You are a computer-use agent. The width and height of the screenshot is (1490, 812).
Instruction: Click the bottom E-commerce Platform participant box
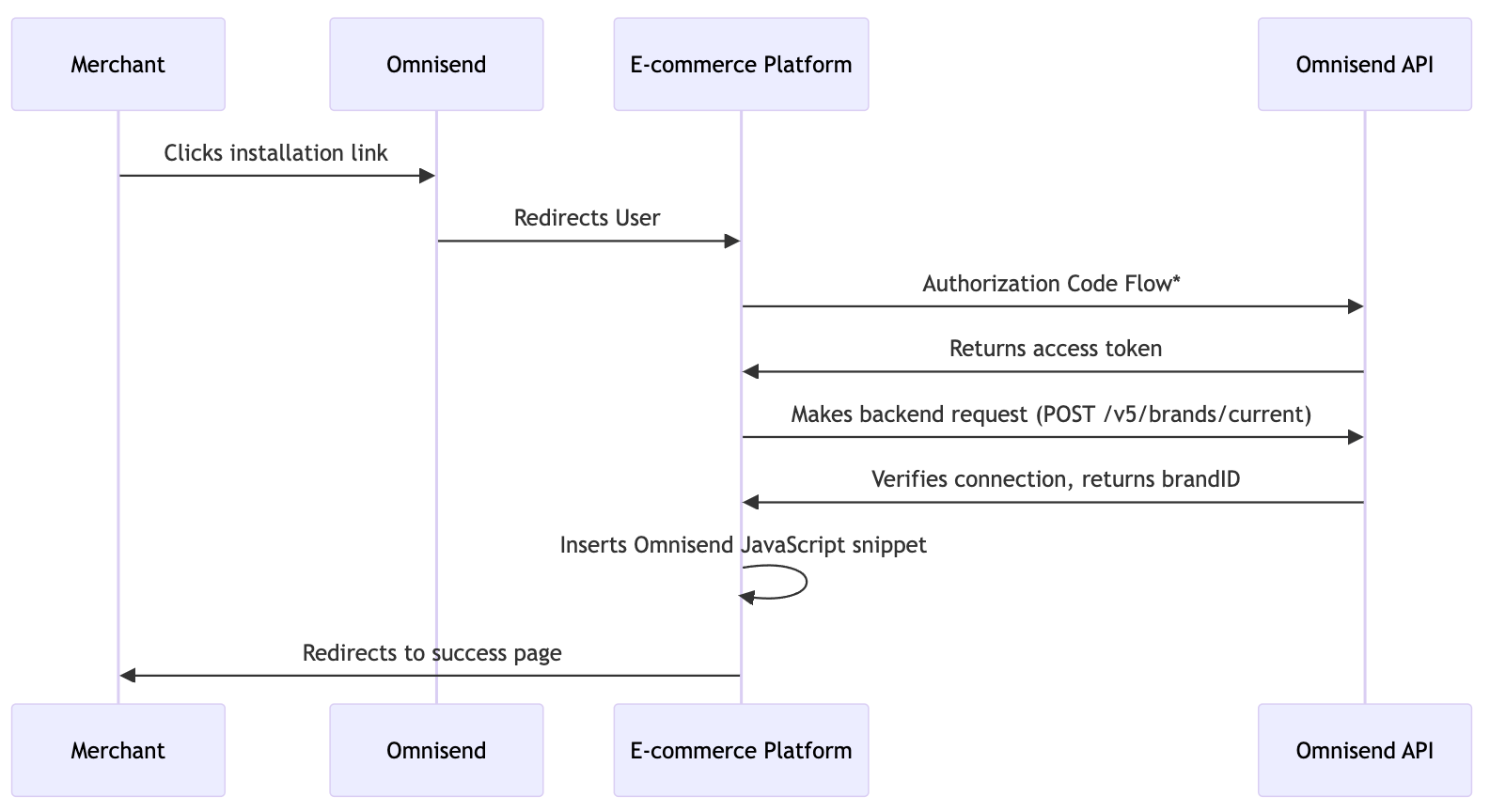coord(741,750)
